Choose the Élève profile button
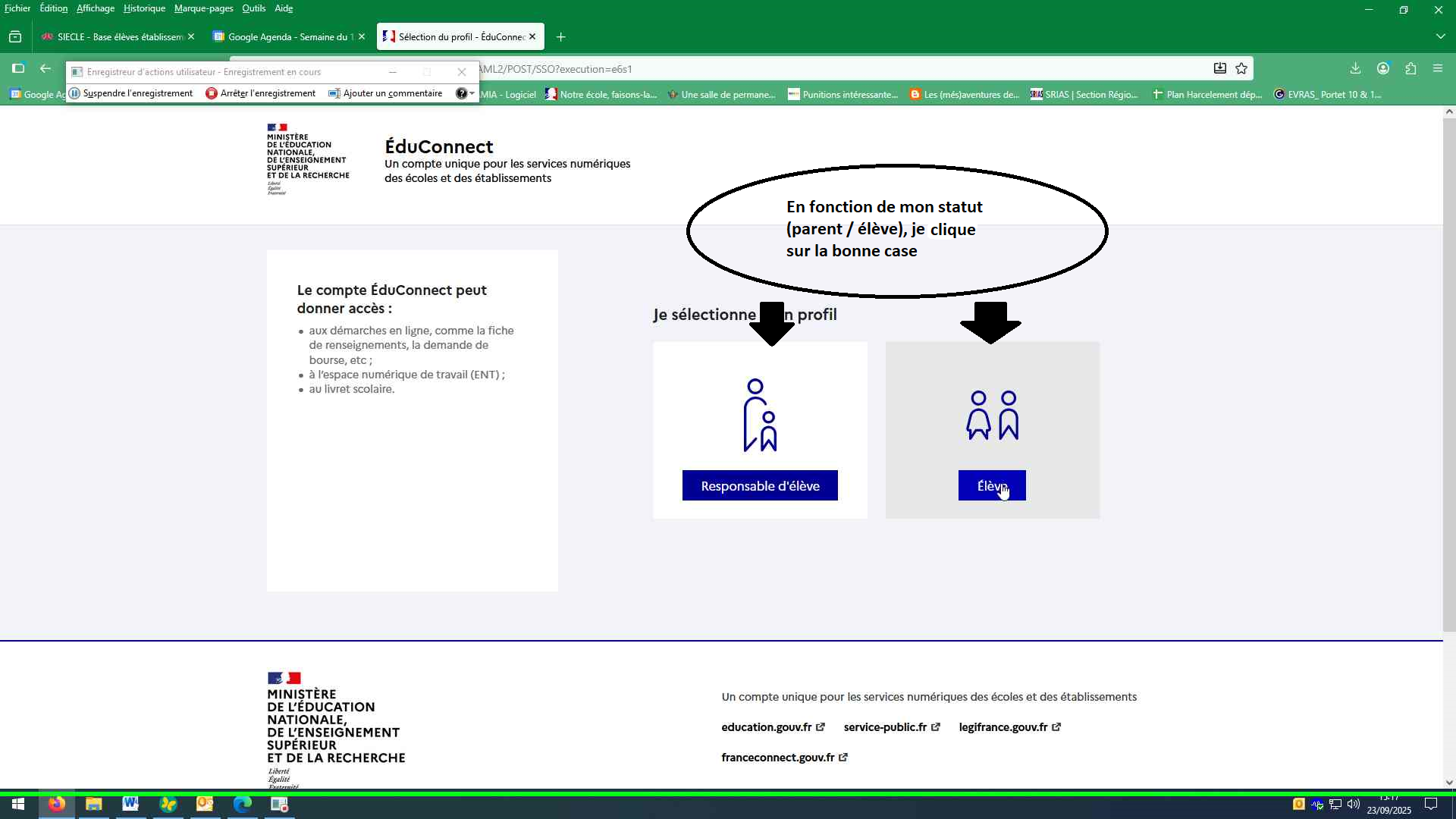The image size is (1456, 819). pos(991,486)
